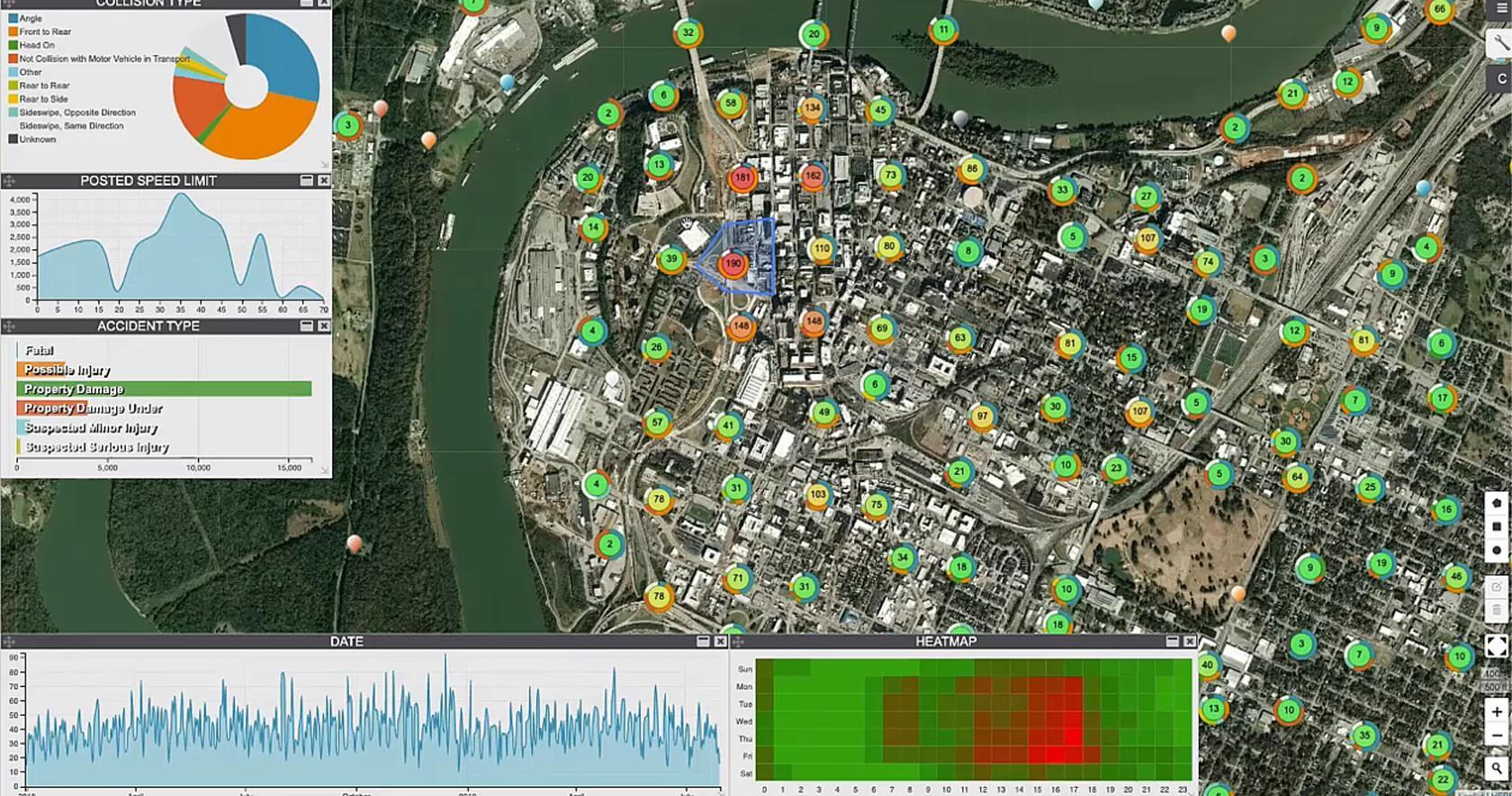Viewport: 1512px width, 796px height.
Task: Select the rectangle draw tool
Action: click(1497, 526)
